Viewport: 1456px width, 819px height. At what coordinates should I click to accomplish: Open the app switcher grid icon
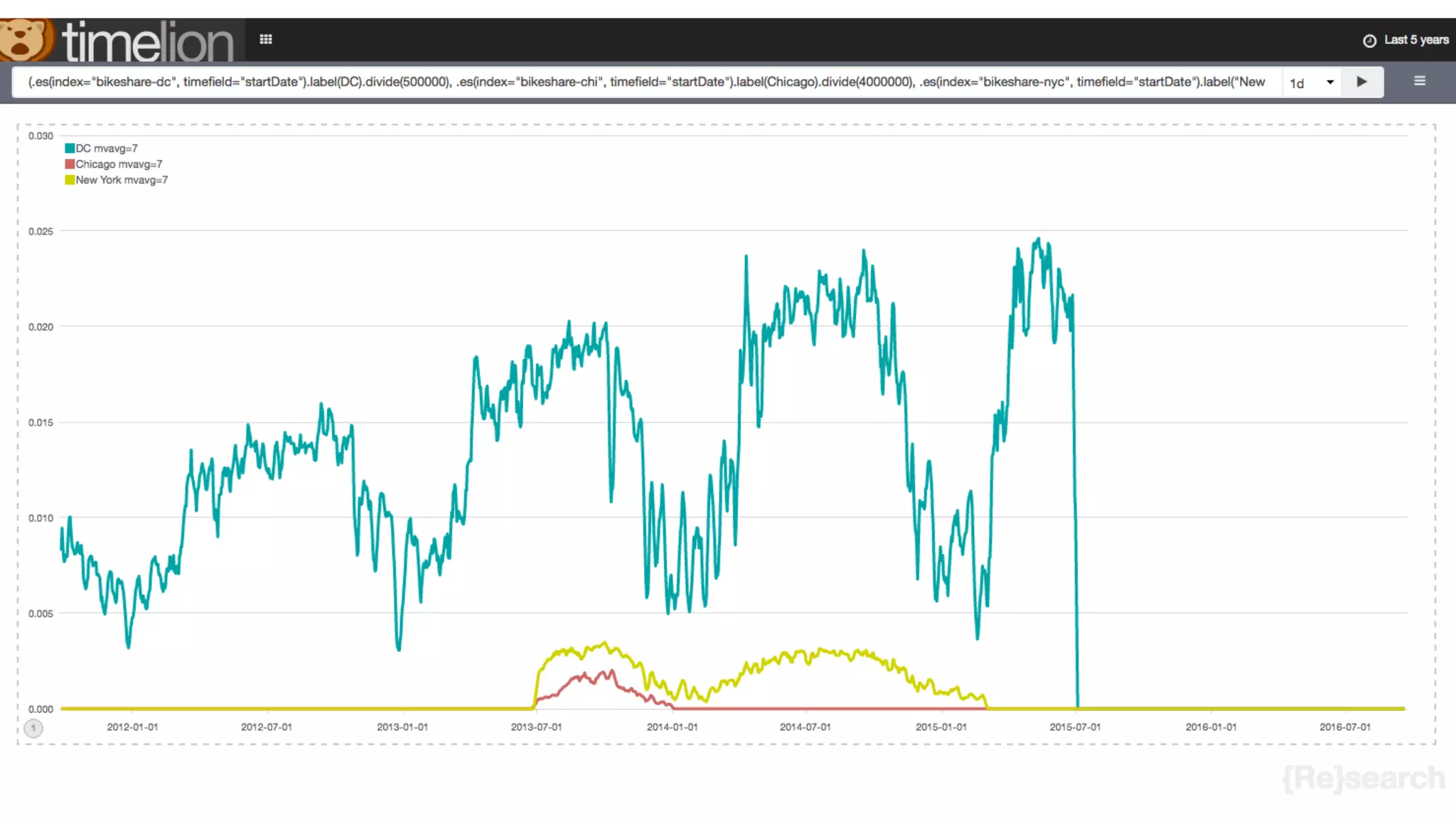click(266, 39)
